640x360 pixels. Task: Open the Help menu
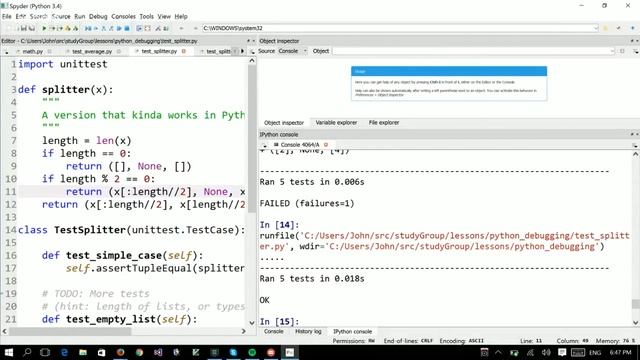181,16
